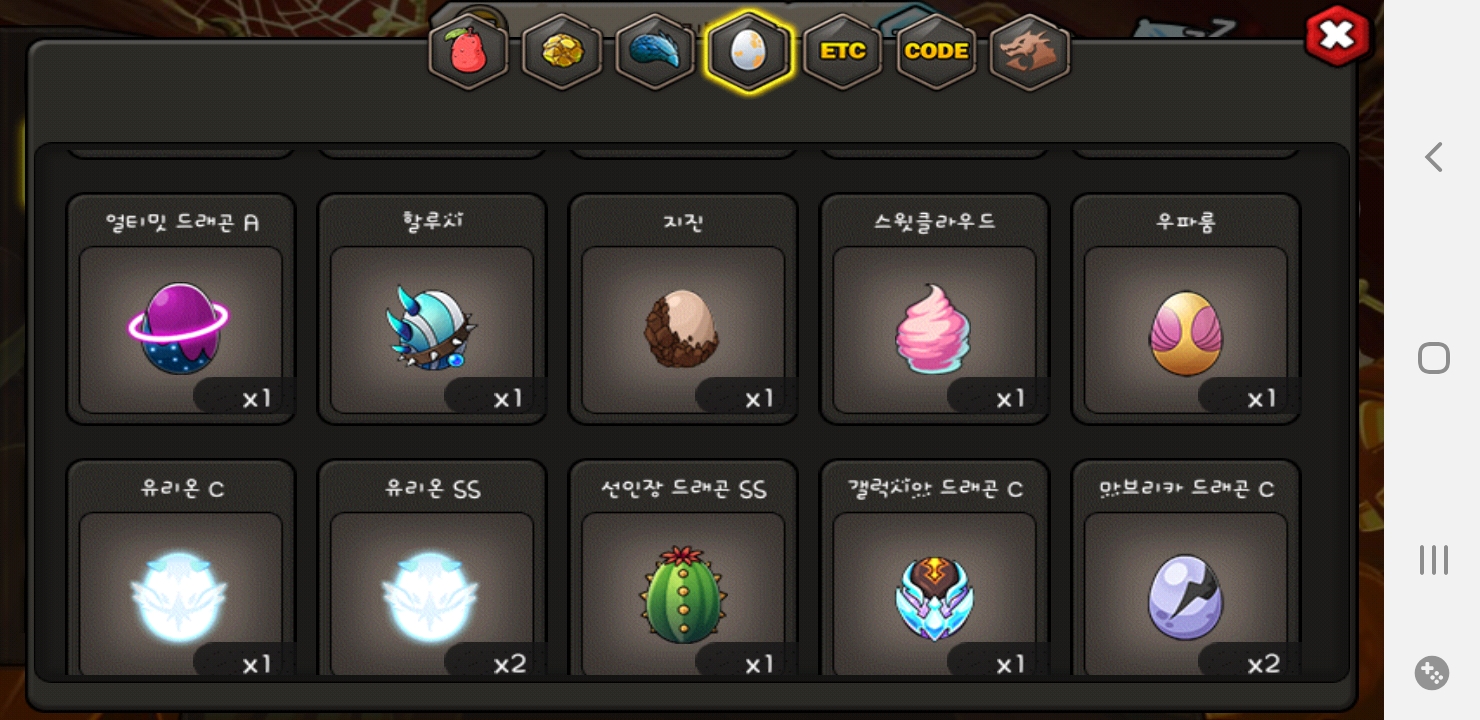Switch to the ETC tab
1480x720 pixels.
843,51
